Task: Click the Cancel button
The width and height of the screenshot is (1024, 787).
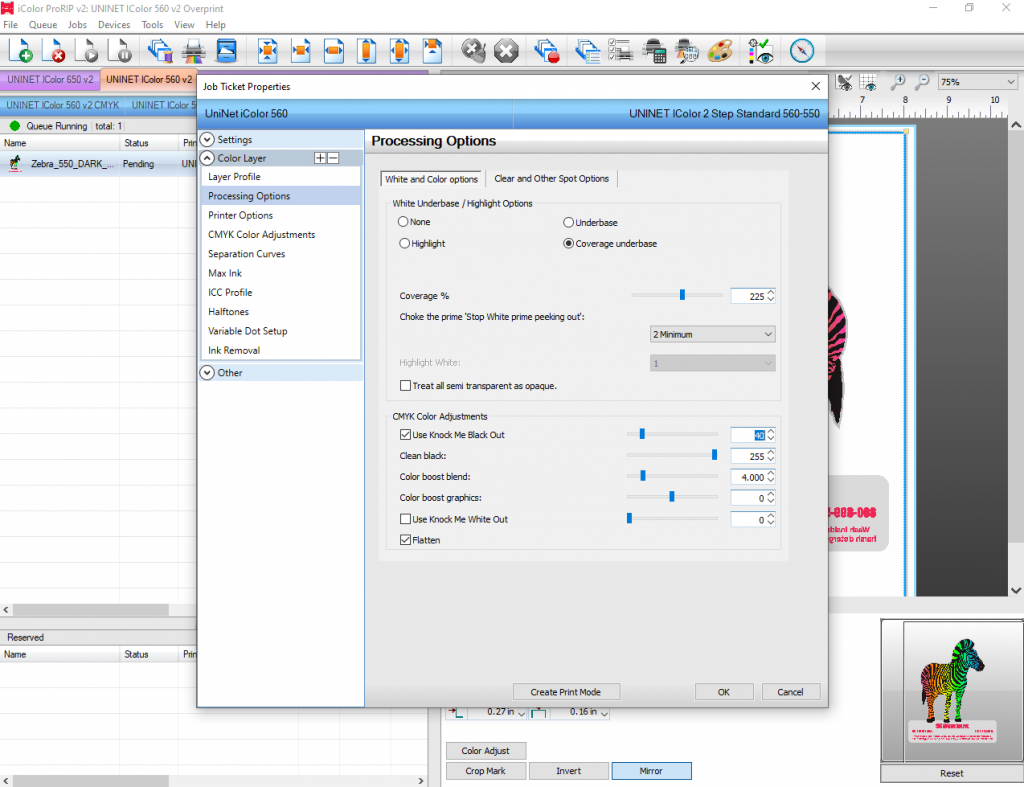Action: pos(790,692)
